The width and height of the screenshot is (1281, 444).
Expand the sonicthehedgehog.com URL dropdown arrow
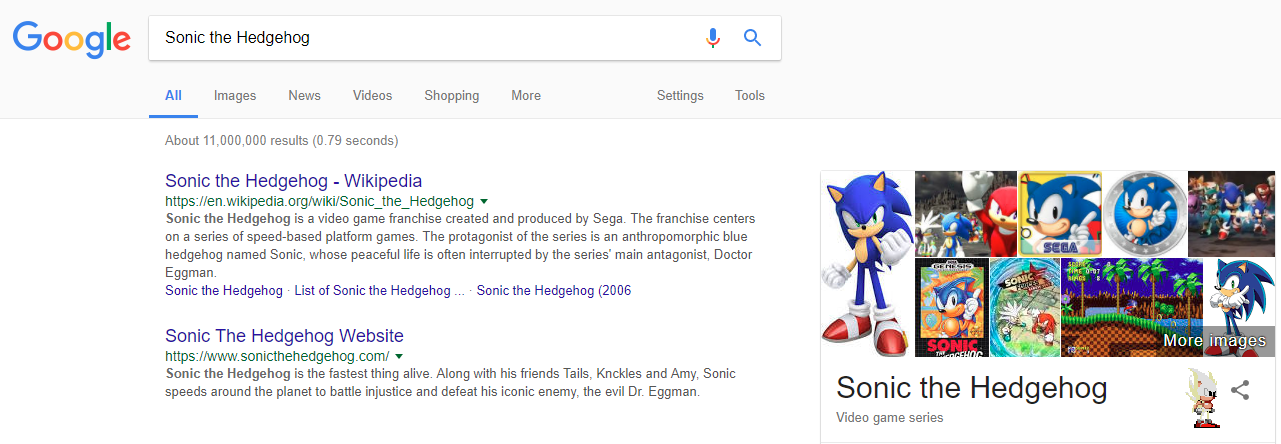[x=399, y=356]
